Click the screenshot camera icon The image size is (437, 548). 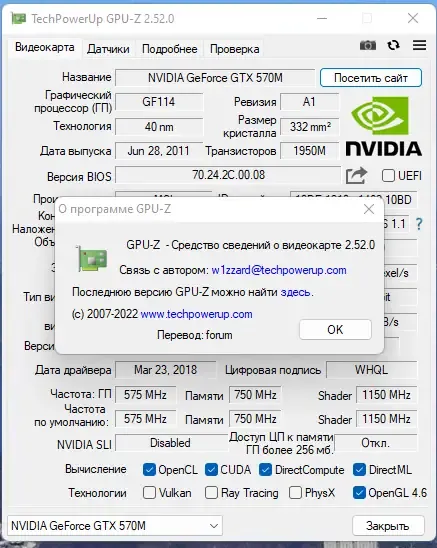coord(368,45)
